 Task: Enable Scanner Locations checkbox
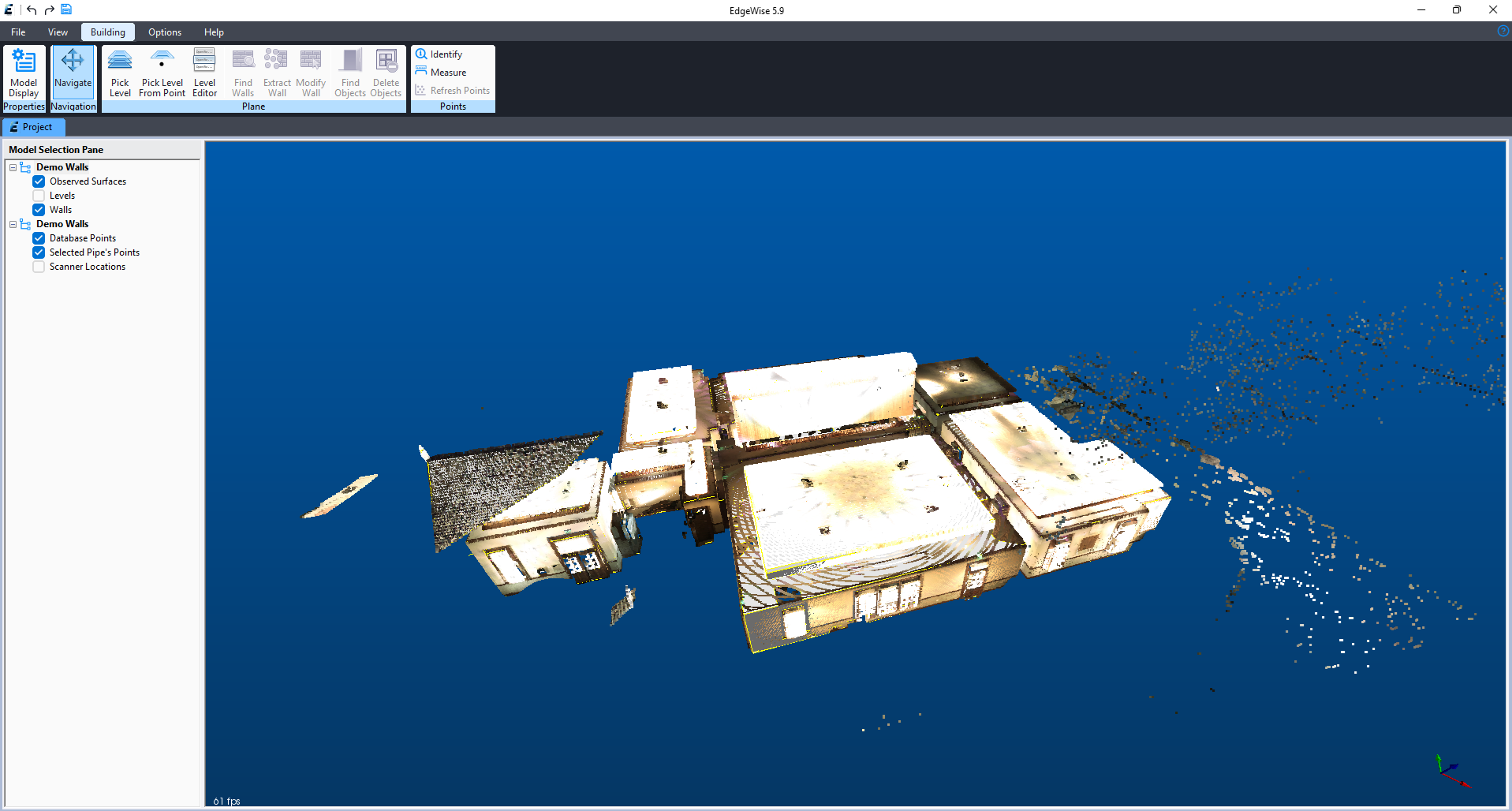(x=39, y=267)
